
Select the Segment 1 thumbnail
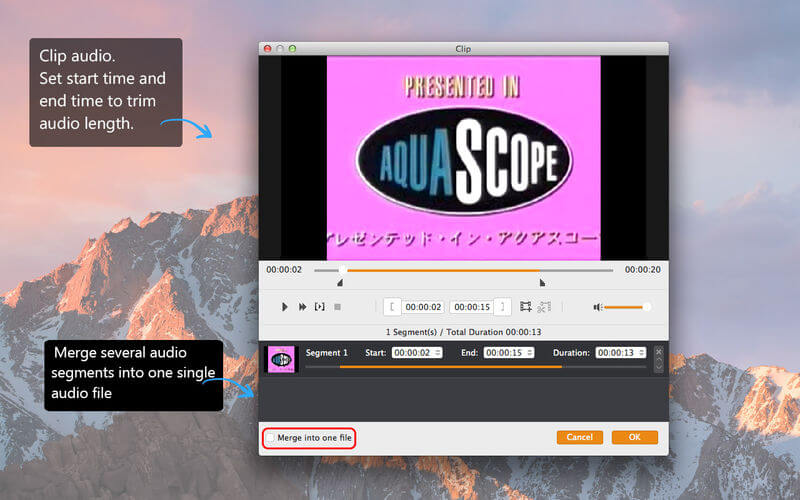281,359
